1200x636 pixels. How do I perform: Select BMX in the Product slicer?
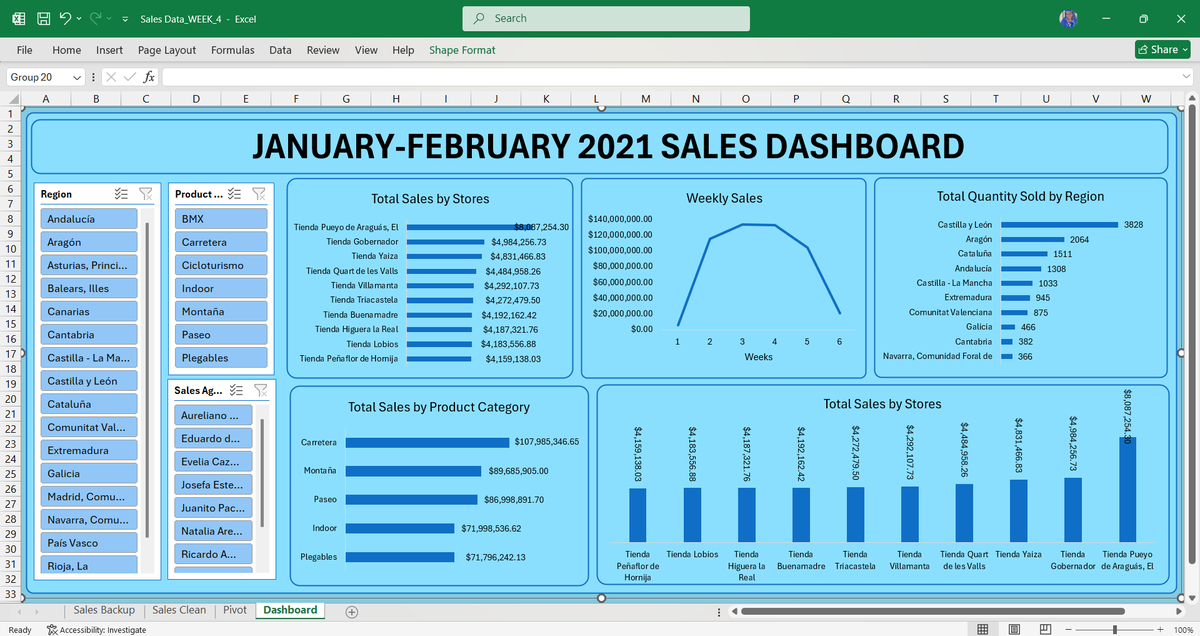point(221,219)
